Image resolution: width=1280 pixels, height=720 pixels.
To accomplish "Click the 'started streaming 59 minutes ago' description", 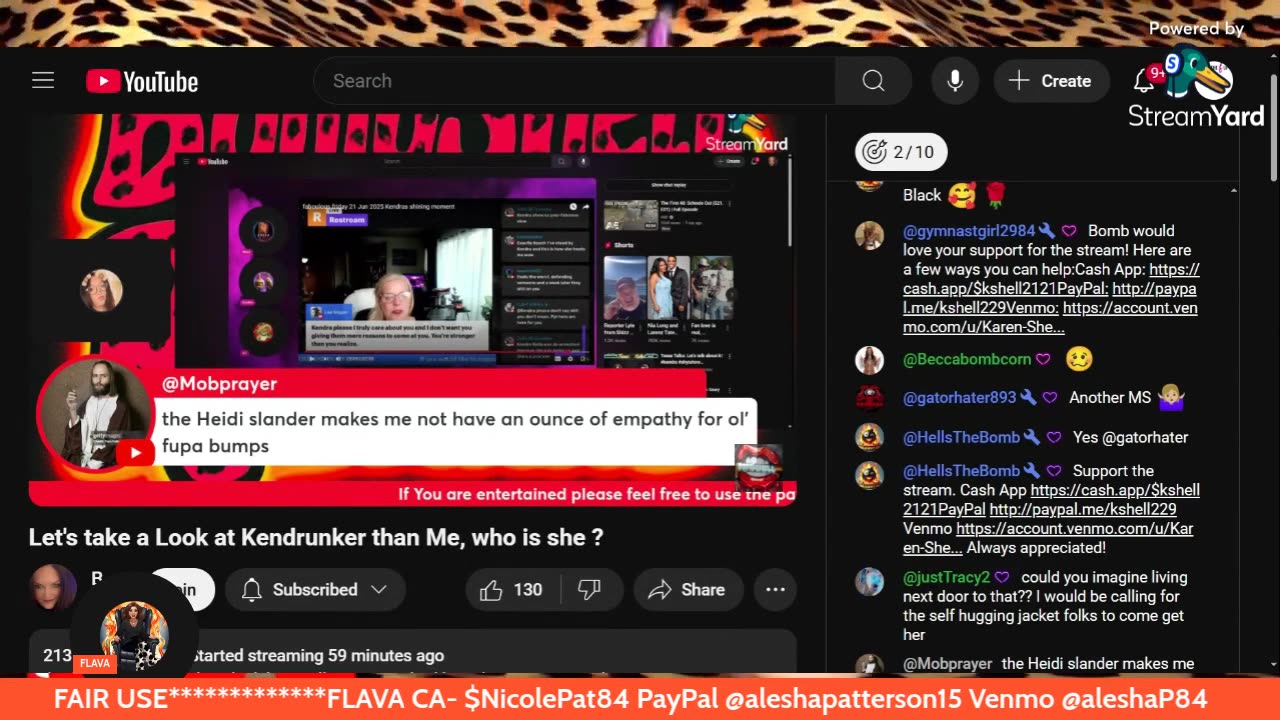I will click(317, 656).
